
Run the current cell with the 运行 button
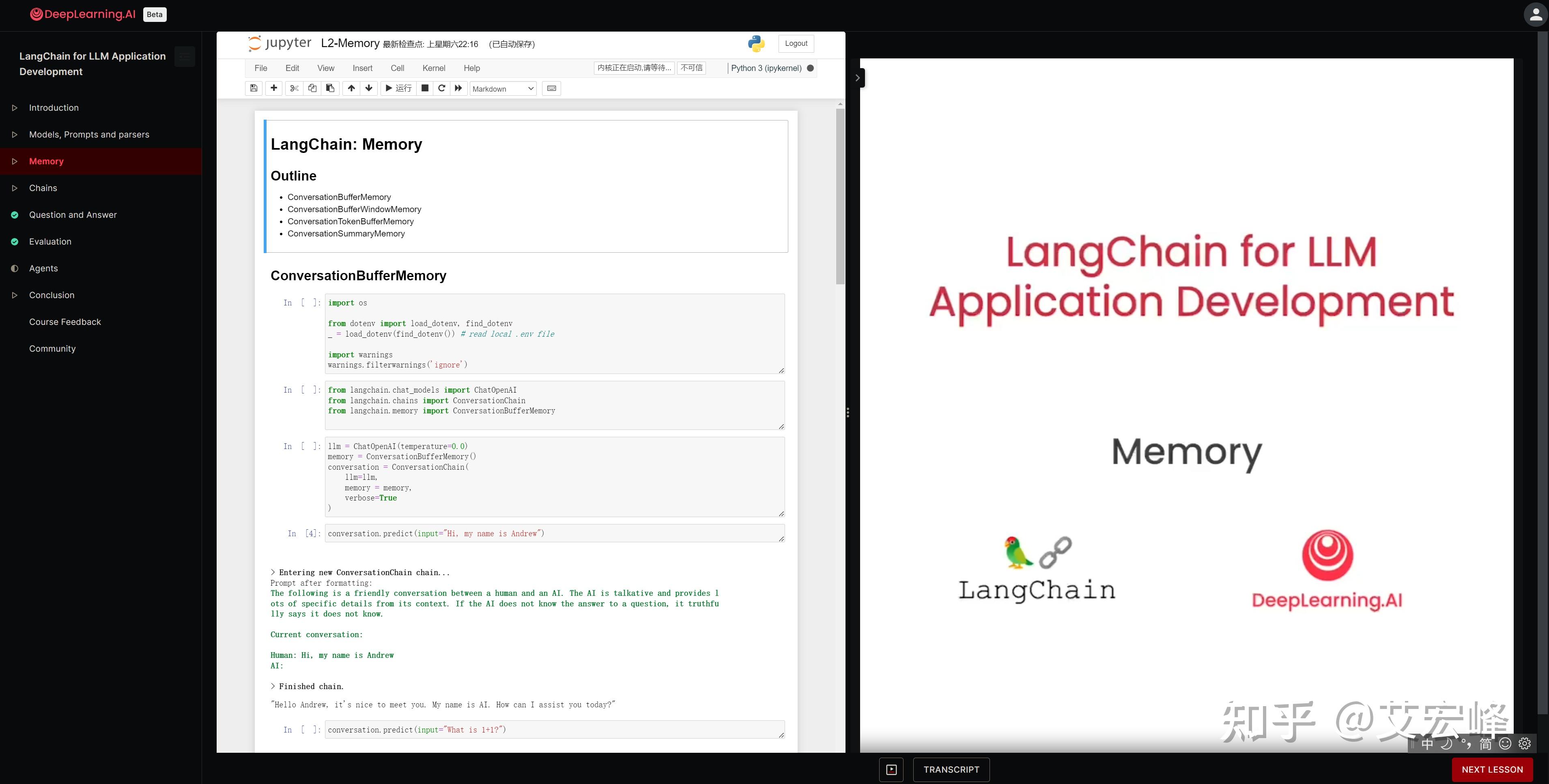pyautogui.click(x=398, y=88)
